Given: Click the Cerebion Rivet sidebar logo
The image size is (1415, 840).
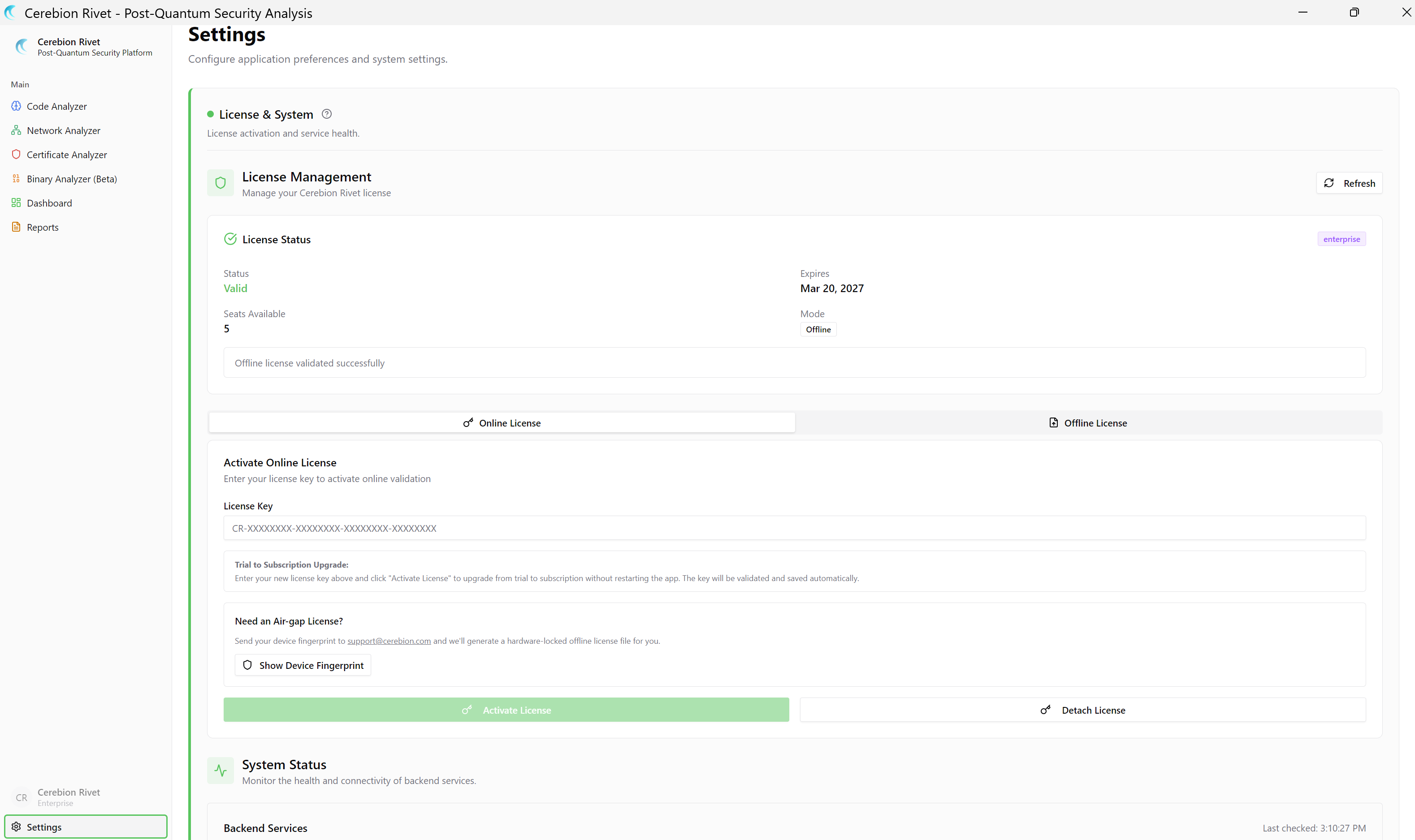Looking at the screenshot, I should 22,47.
